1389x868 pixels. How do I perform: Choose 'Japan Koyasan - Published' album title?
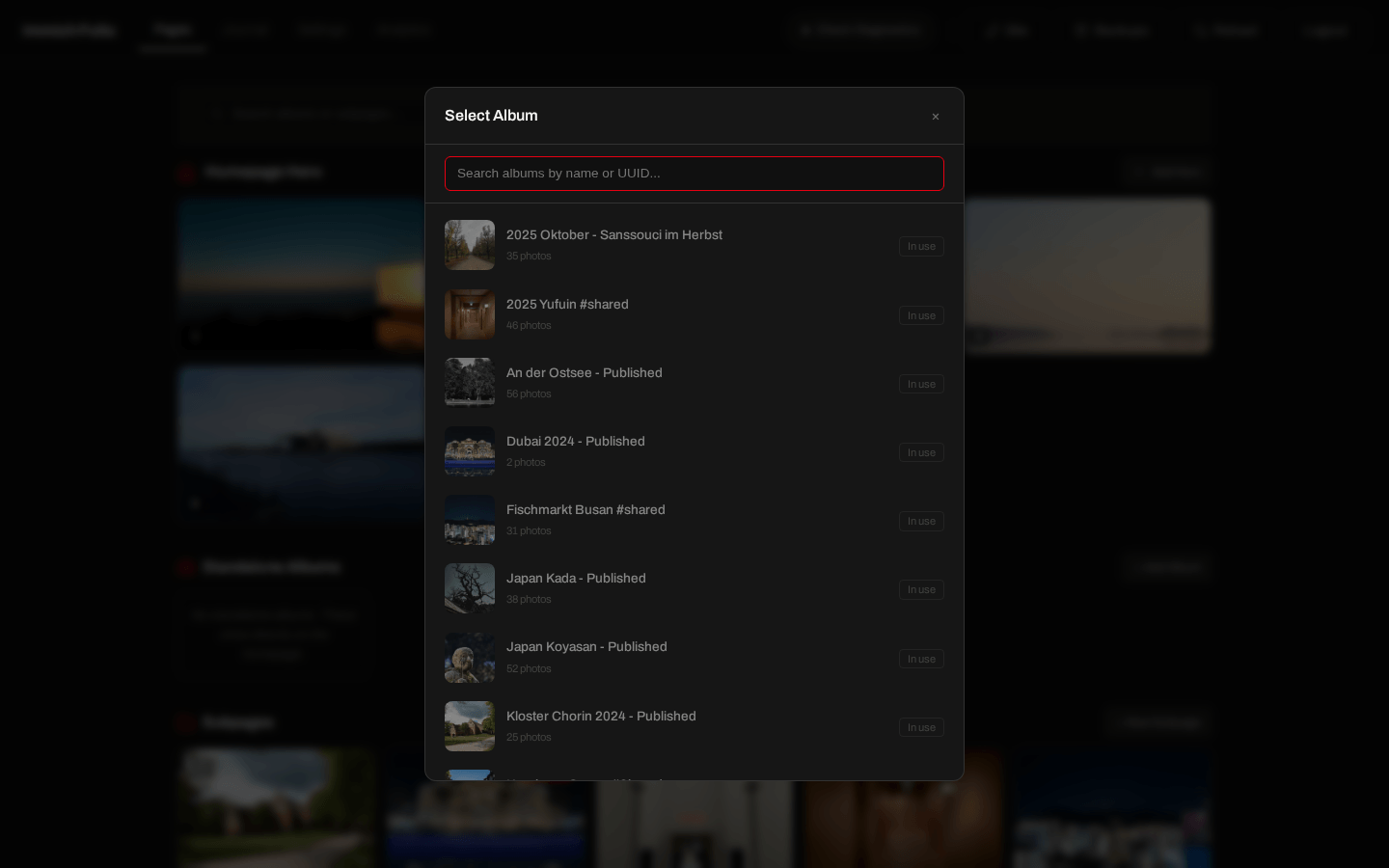click(x=586, y=647)
